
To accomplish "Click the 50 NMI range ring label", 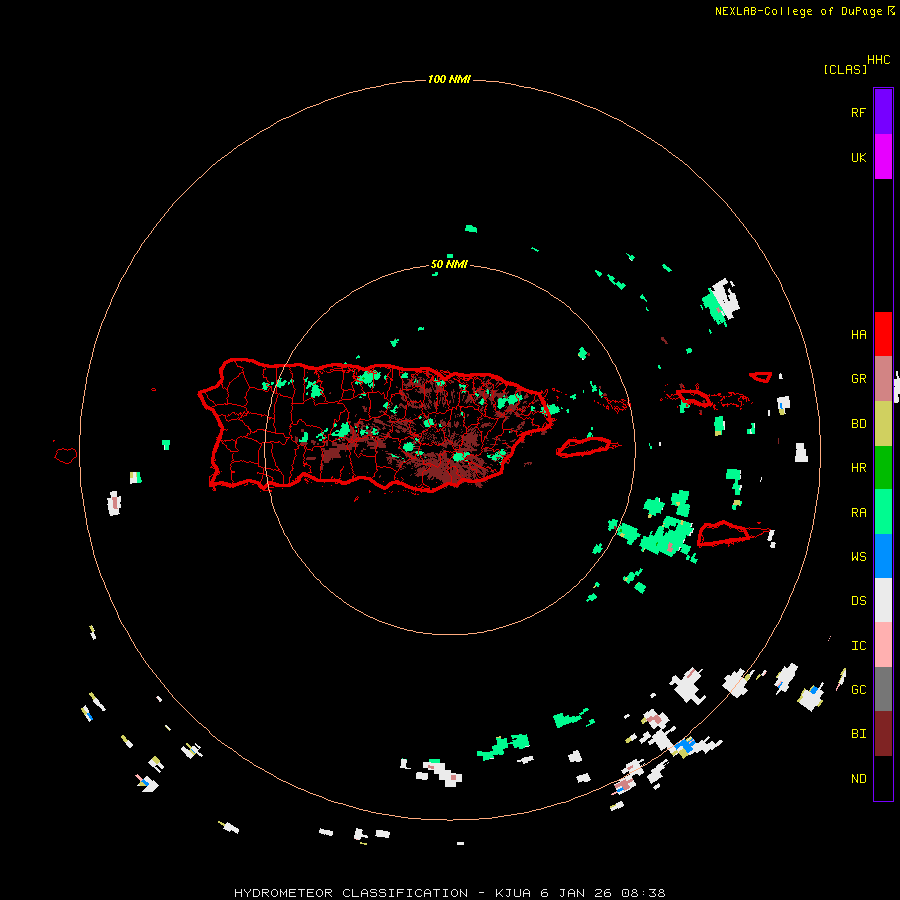I will tap(449, 265).
